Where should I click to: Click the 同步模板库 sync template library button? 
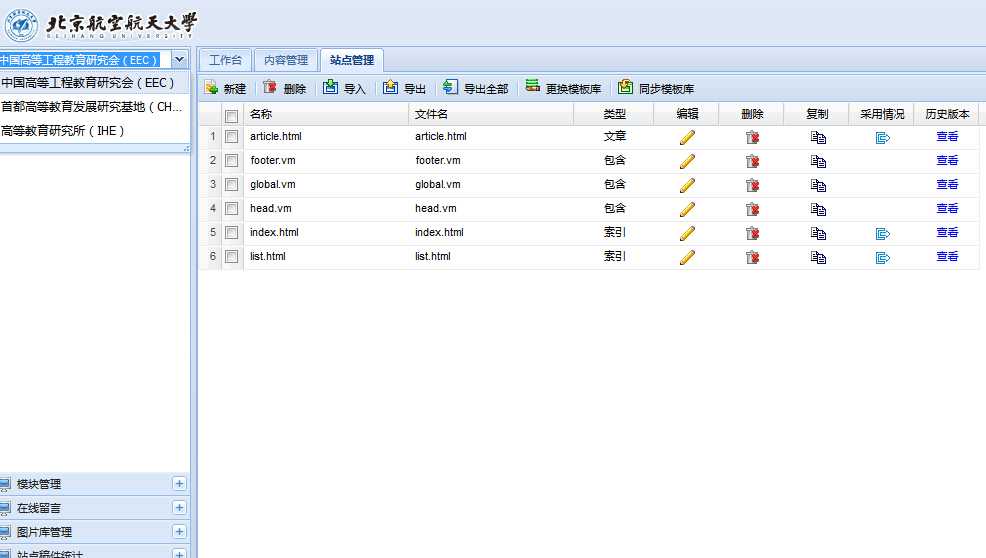click(x=656, y=88)
